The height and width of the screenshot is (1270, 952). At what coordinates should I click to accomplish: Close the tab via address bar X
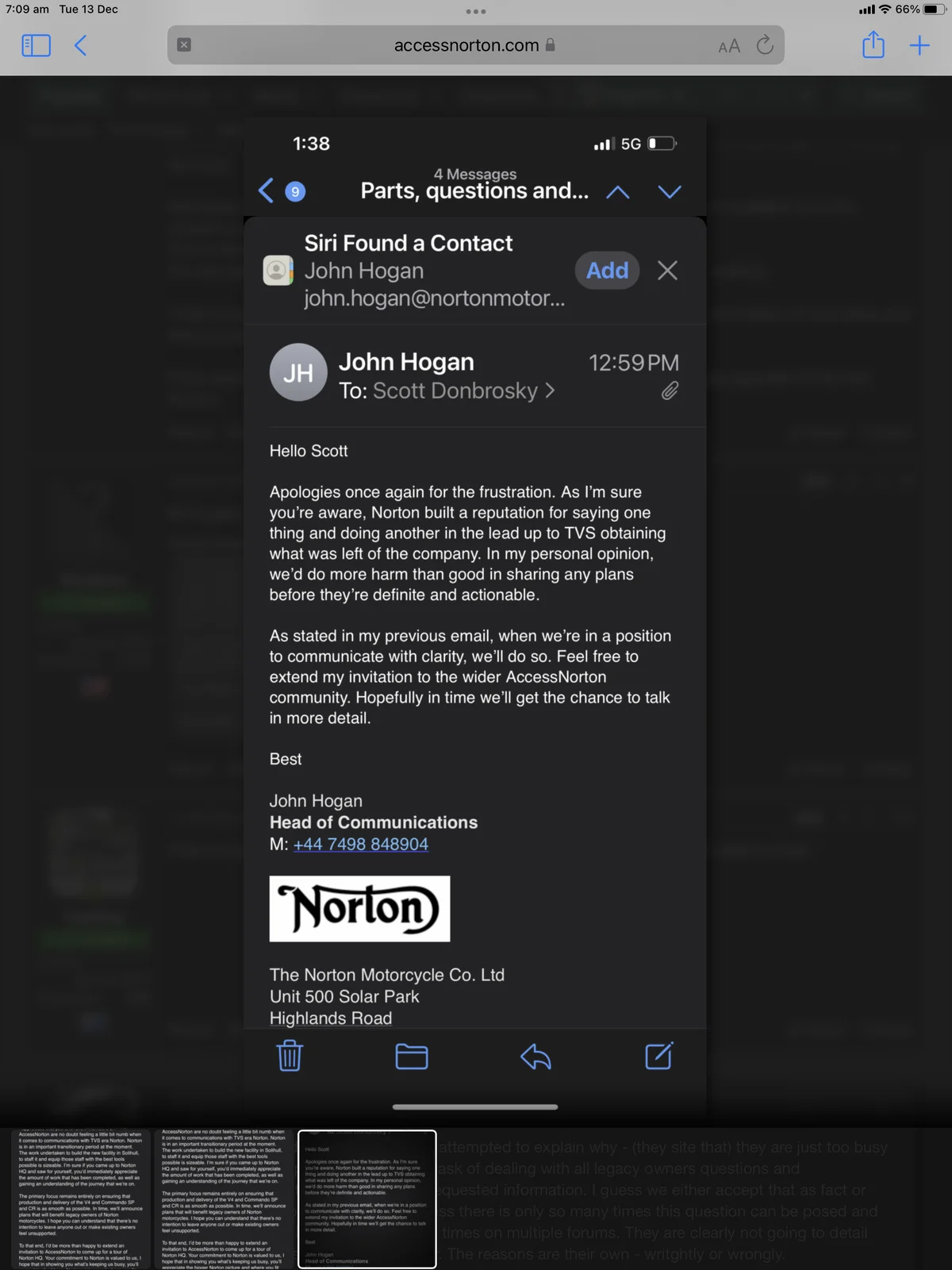tap(184, 45)
